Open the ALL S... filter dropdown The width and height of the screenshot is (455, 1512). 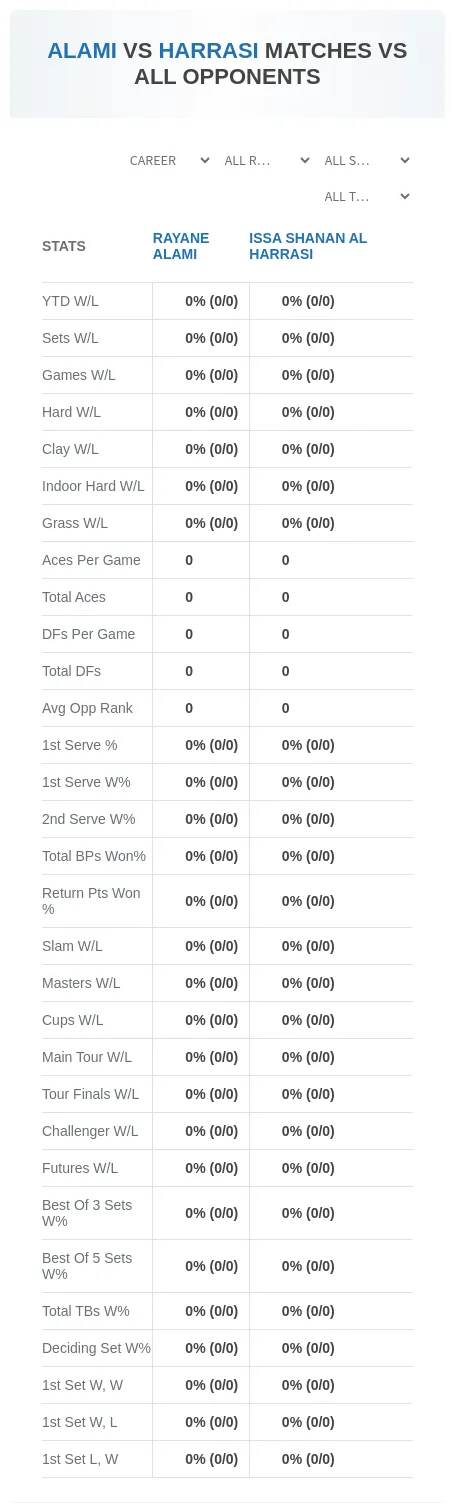coord(366,160)
